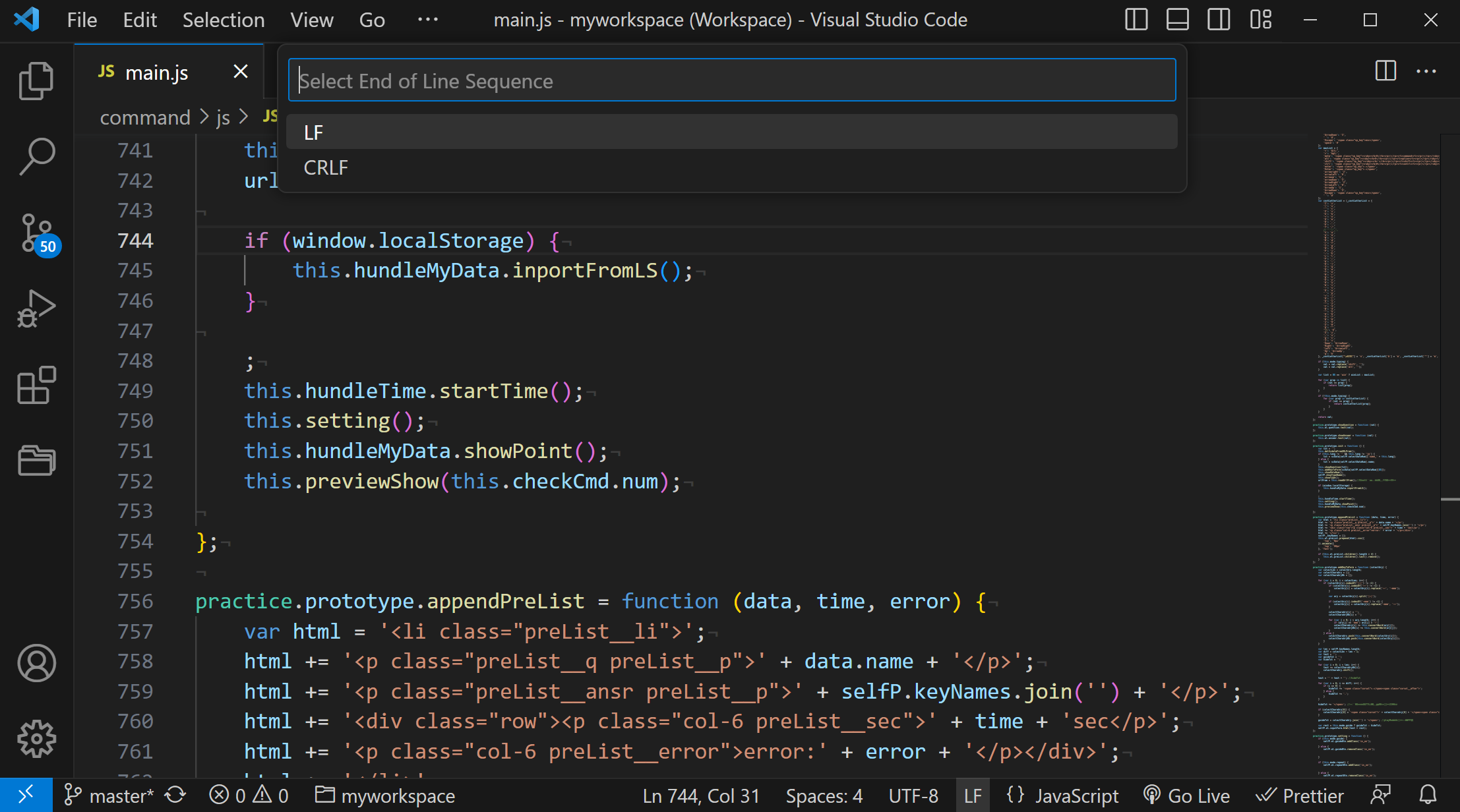This screenshot has height=812, width=1460.
Task: Expand the overflow menu ellipsis in menu bar
Action: (428, 20)
